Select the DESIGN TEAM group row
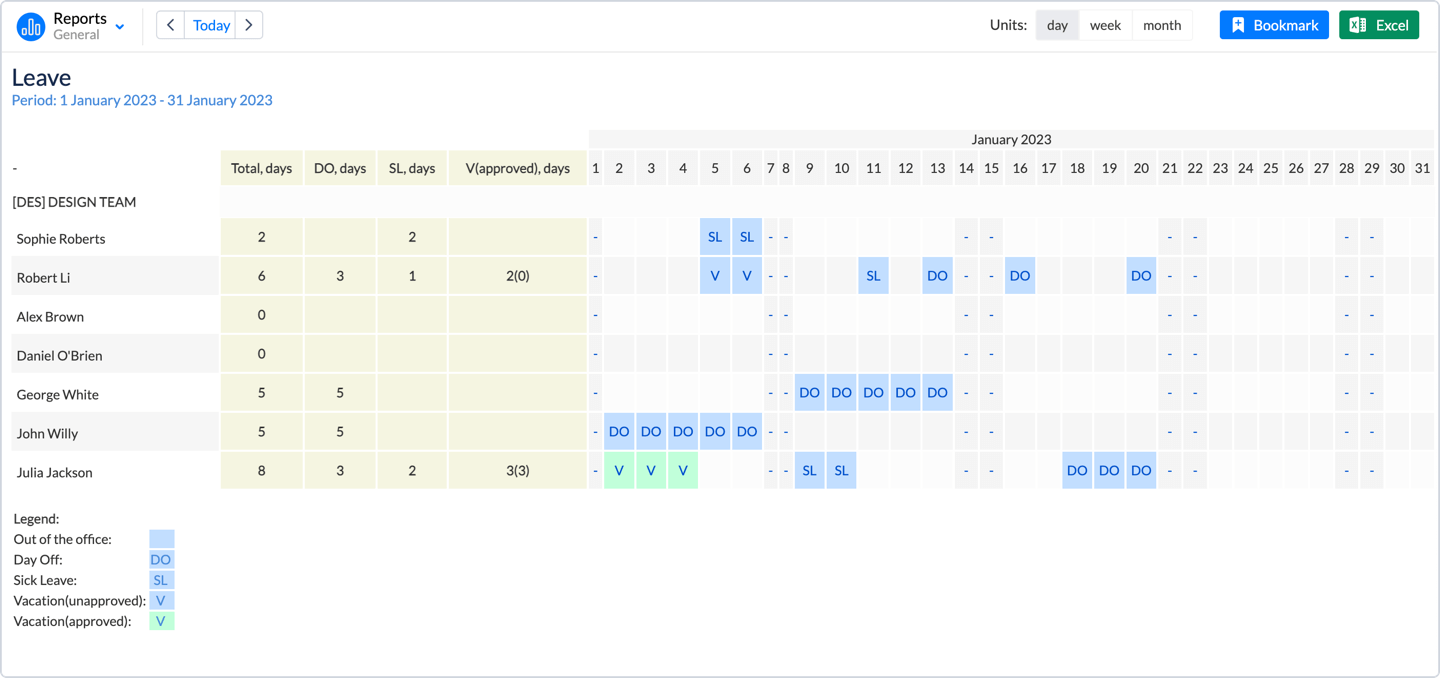 [x=74, y=202]
